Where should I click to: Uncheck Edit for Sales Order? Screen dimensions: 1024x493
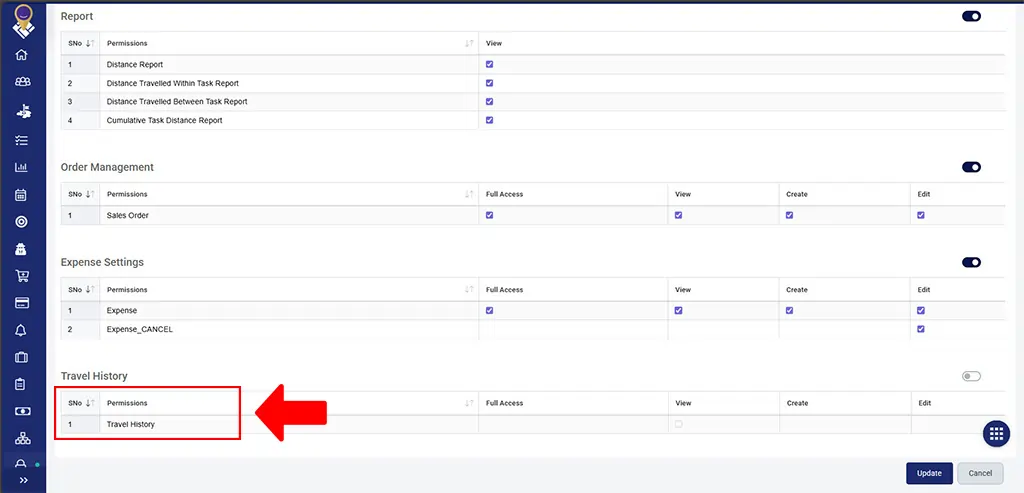[x=921, y=215]
